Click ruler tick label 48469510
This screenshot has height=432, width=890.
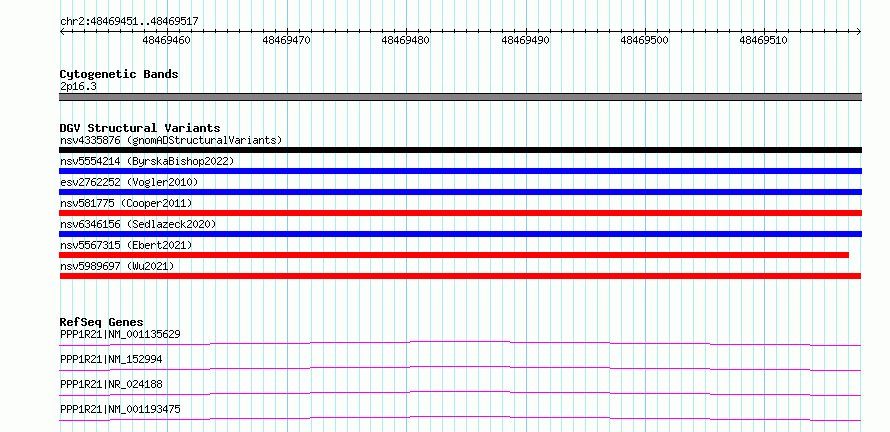point(763,40)
